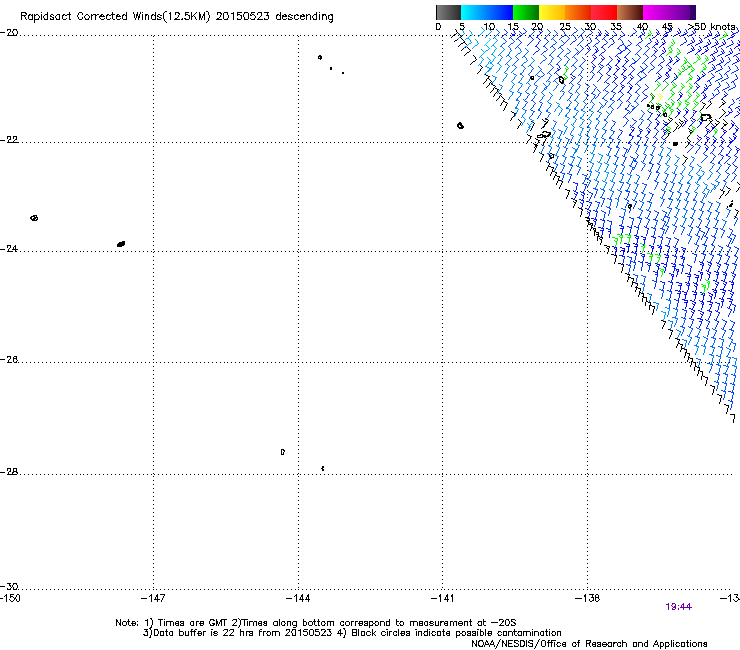Image resolution: width=740 pixels, height=650 pixels.
Task: Click the yellow 20-25 knots color swatch
Action: click(x=552, y=12)
